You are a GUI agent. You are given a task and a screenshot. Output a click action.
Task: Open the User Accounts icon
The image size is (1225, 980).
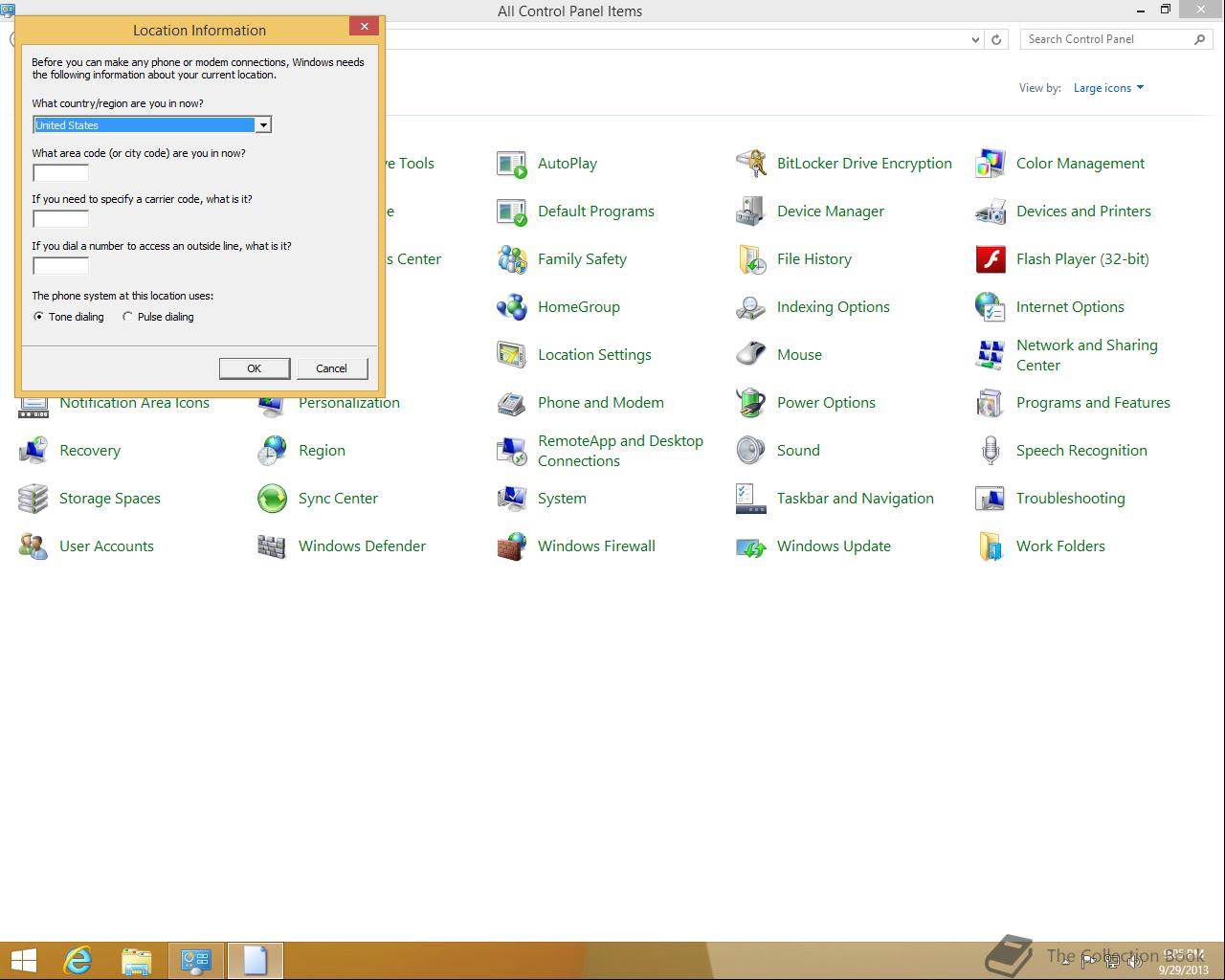(x=33, y=546)
